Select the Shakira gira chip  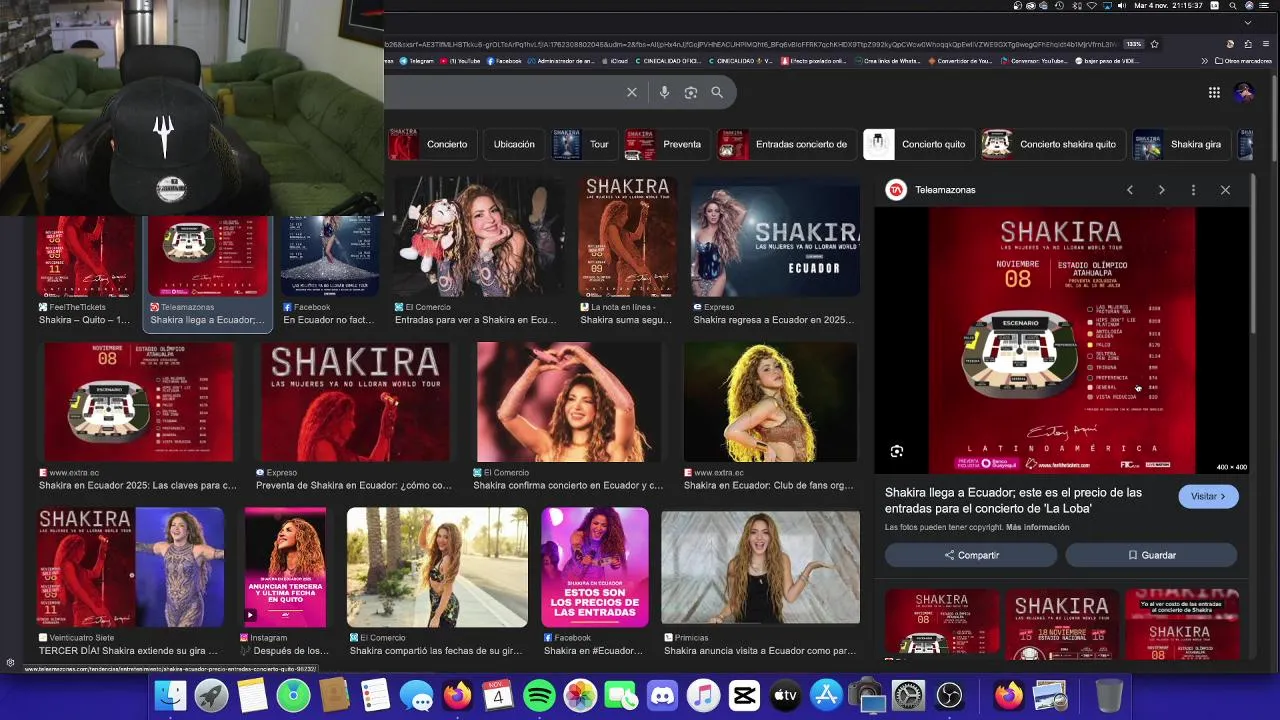click(1181, 144)
